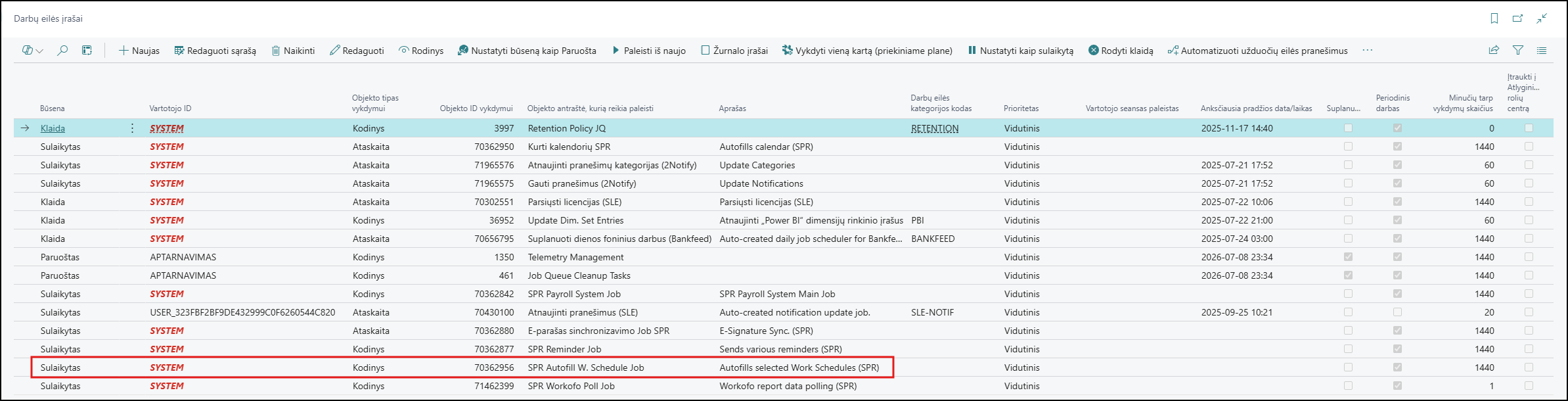This screenshot has width=1568, height=401.
Task: Click Vykdyti vieną kartą (priekiniame plane)
Action: point(867,51)
